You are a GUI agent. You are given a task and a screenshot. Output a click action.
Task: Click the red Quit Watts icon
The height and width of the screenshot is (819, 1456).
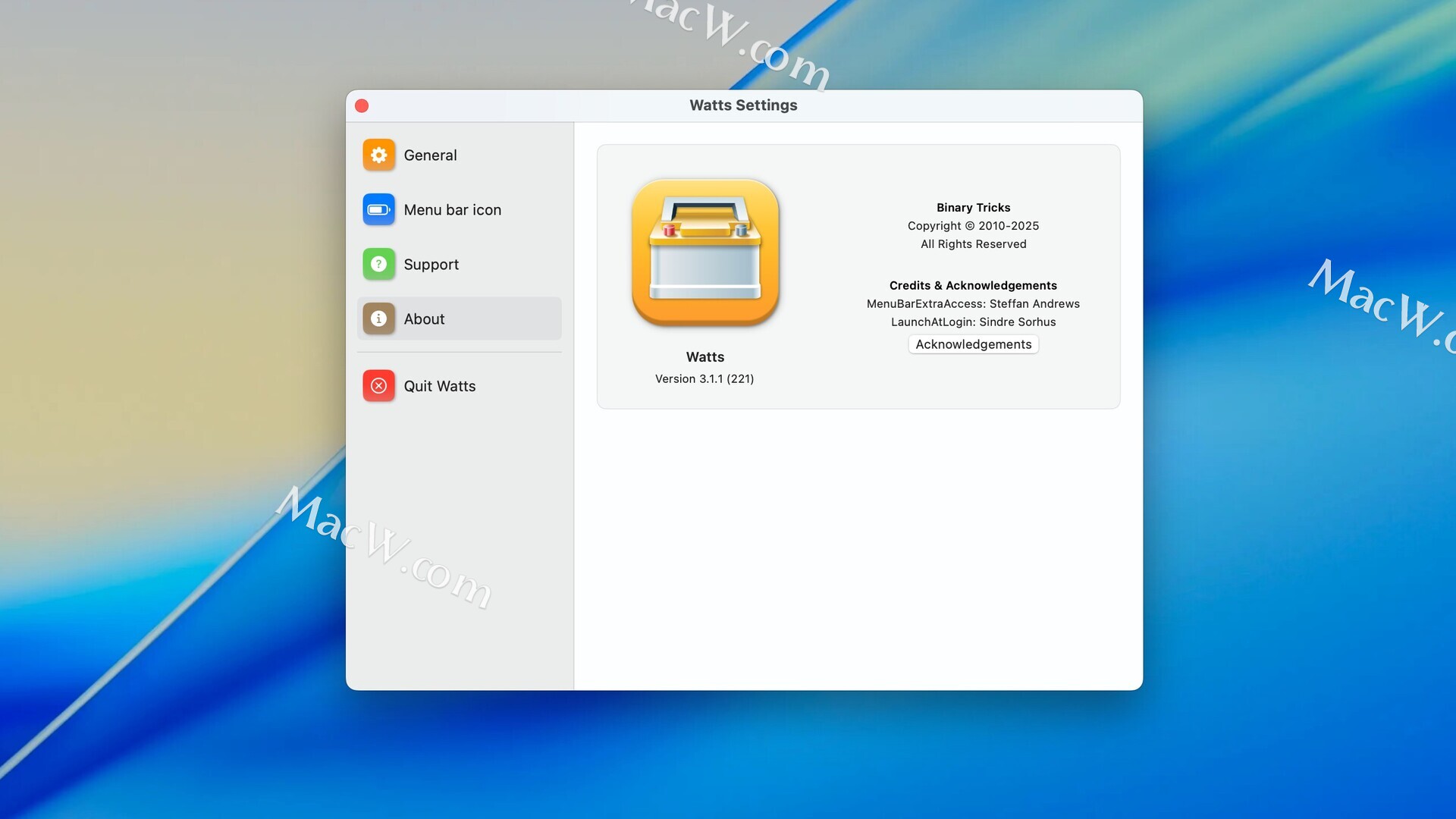[378, 386]
